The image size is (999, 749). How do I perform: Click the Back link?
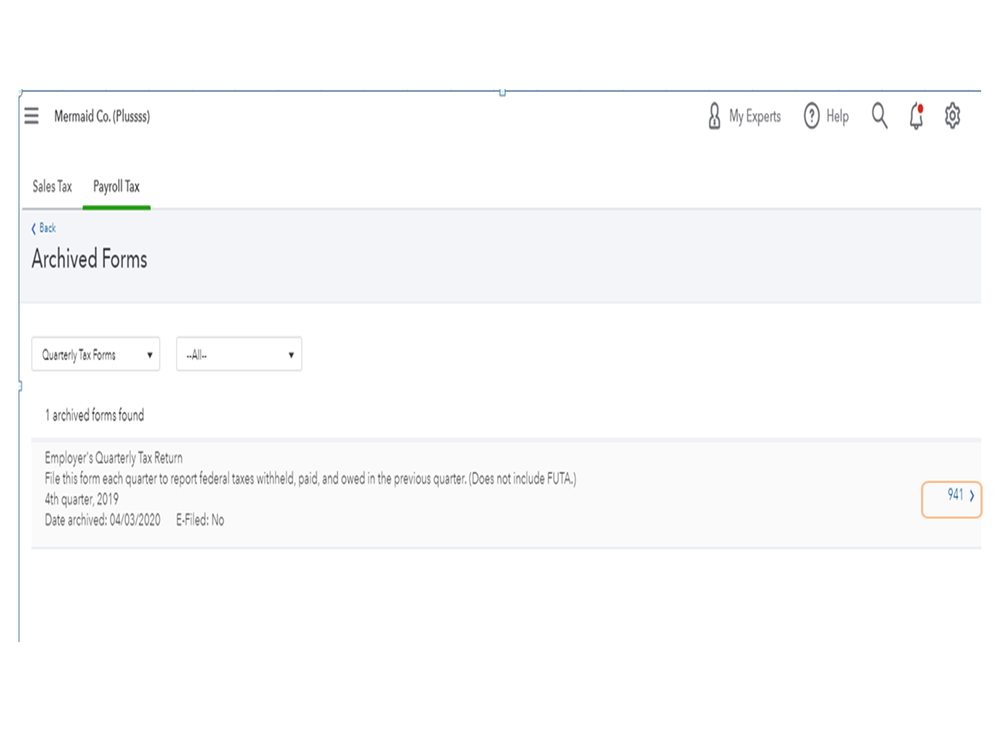[x=48, y=229]
